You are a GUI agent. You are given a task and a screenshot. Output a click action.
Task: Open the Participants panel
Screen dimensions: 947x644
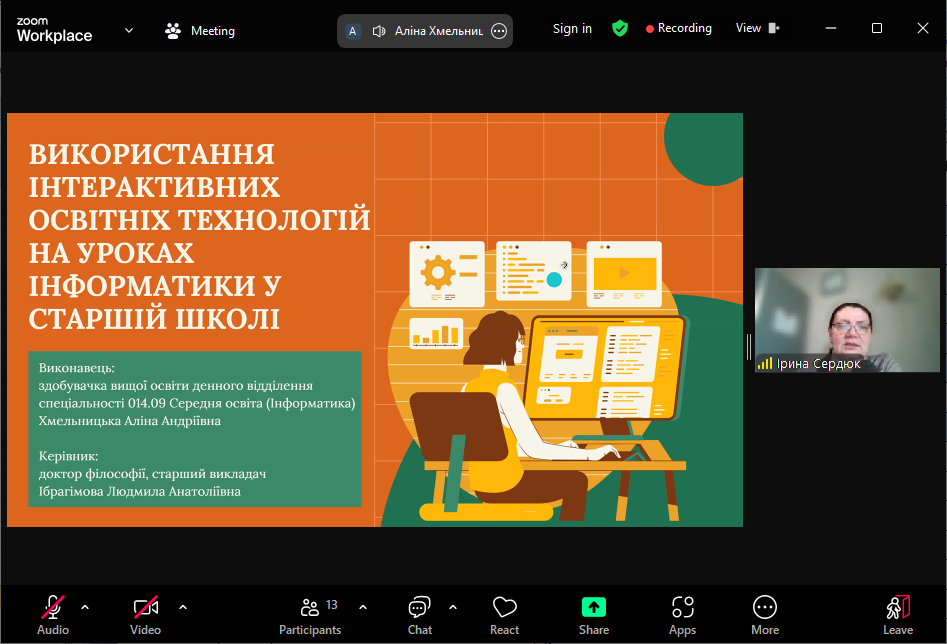[310, 615]
